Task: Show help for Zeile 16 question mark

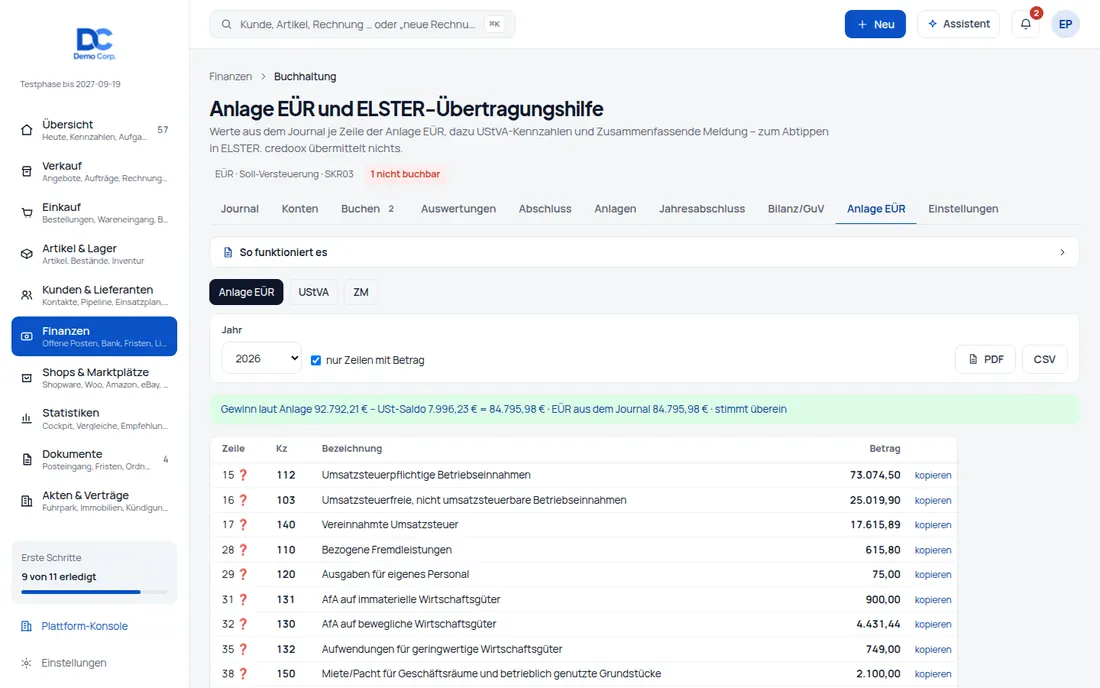Action: point(243,500)
